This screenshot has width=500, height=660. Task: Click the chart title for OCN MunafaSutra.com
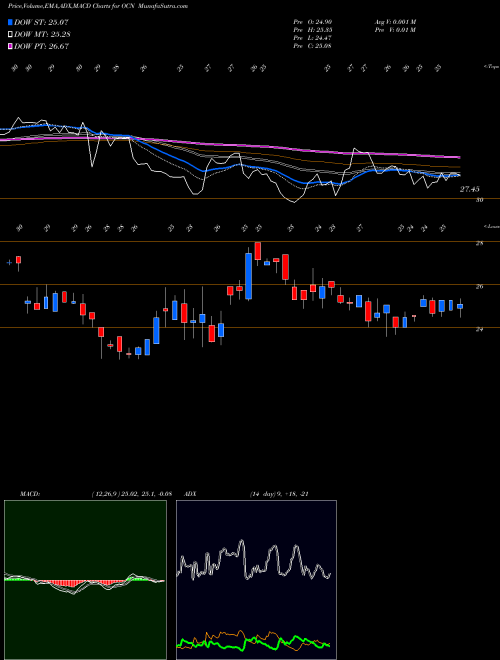98,6
